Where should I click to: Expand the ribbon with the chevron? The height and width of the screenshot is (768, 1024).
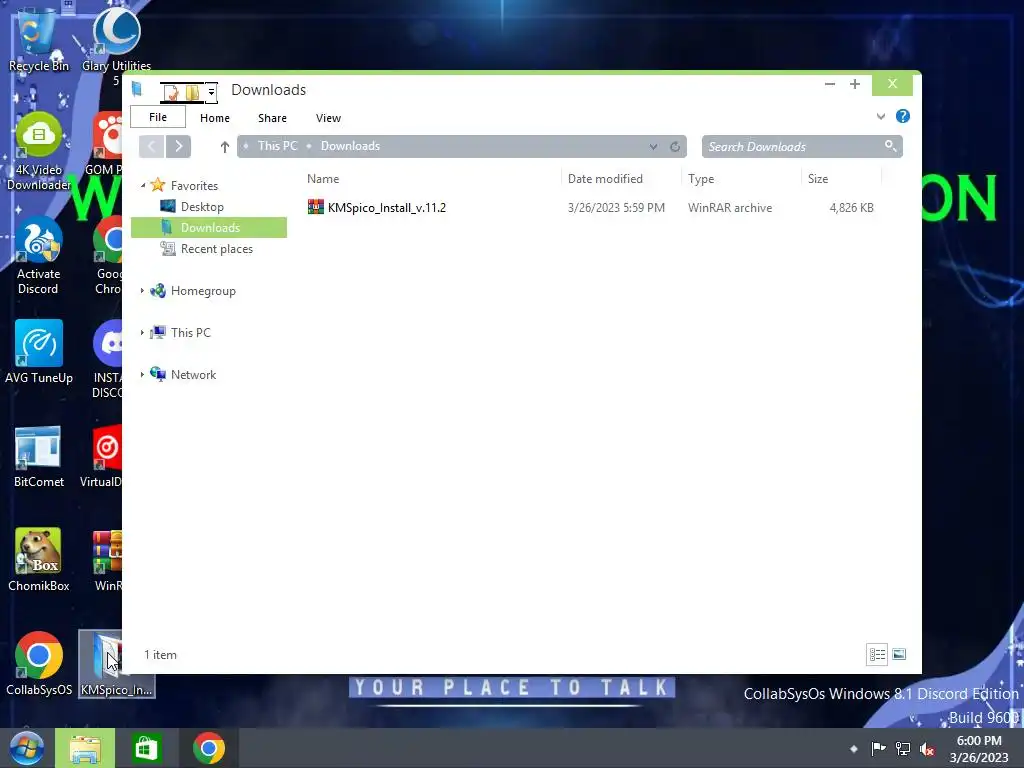click(x=881, y=116)
